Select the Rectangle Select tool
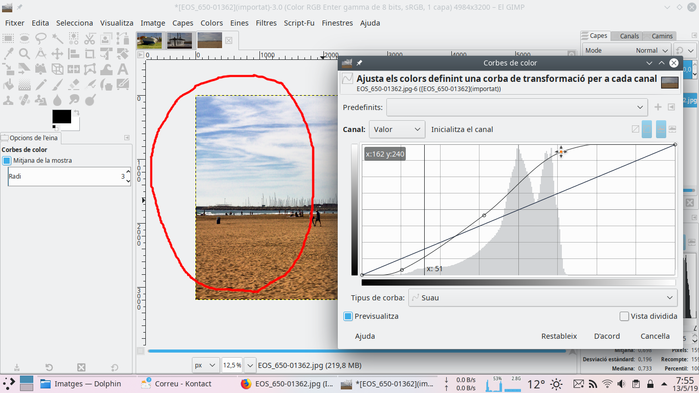Image resolution: width=699 pixels, height=393 pixels. pos(8,39)
